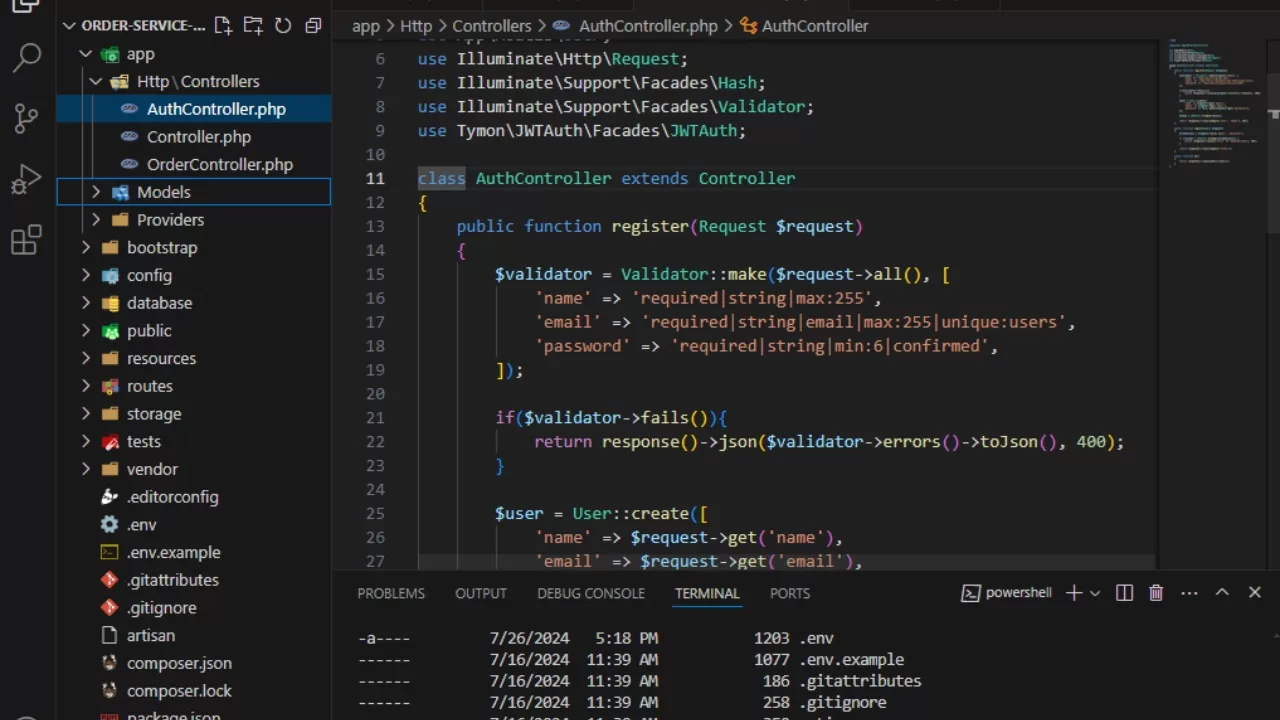This screenshot has width=1280, height=720.
Task: Click '.gitattributes' in terminal output
Action: (x=860, y=681)
